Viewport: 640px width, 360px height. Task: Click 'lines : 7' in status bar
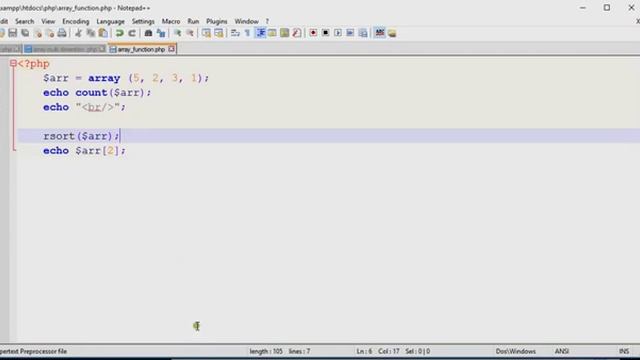[299, 351]
